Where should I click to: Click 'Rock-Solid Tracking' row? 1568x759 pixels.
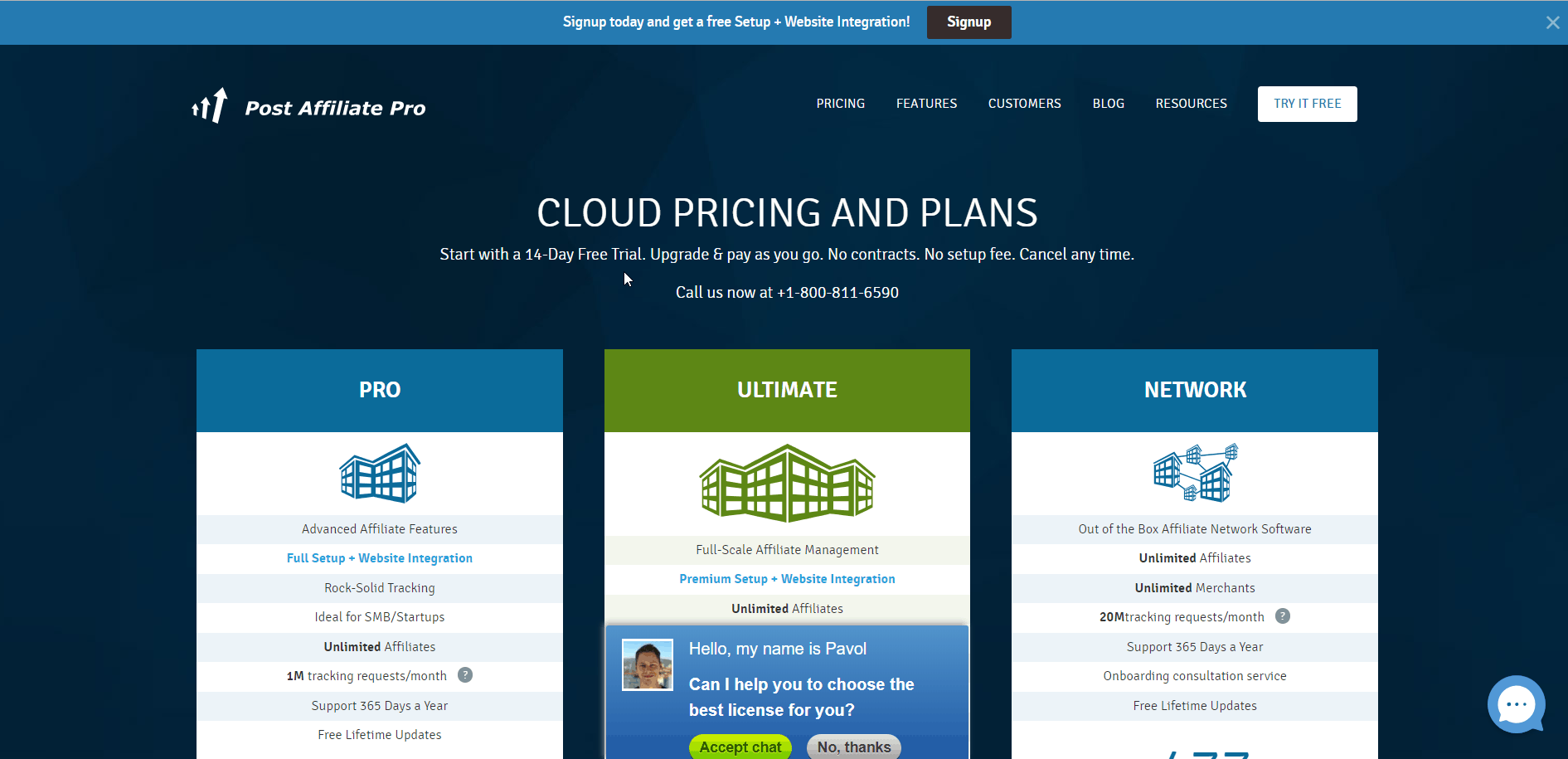pos(380,588)
